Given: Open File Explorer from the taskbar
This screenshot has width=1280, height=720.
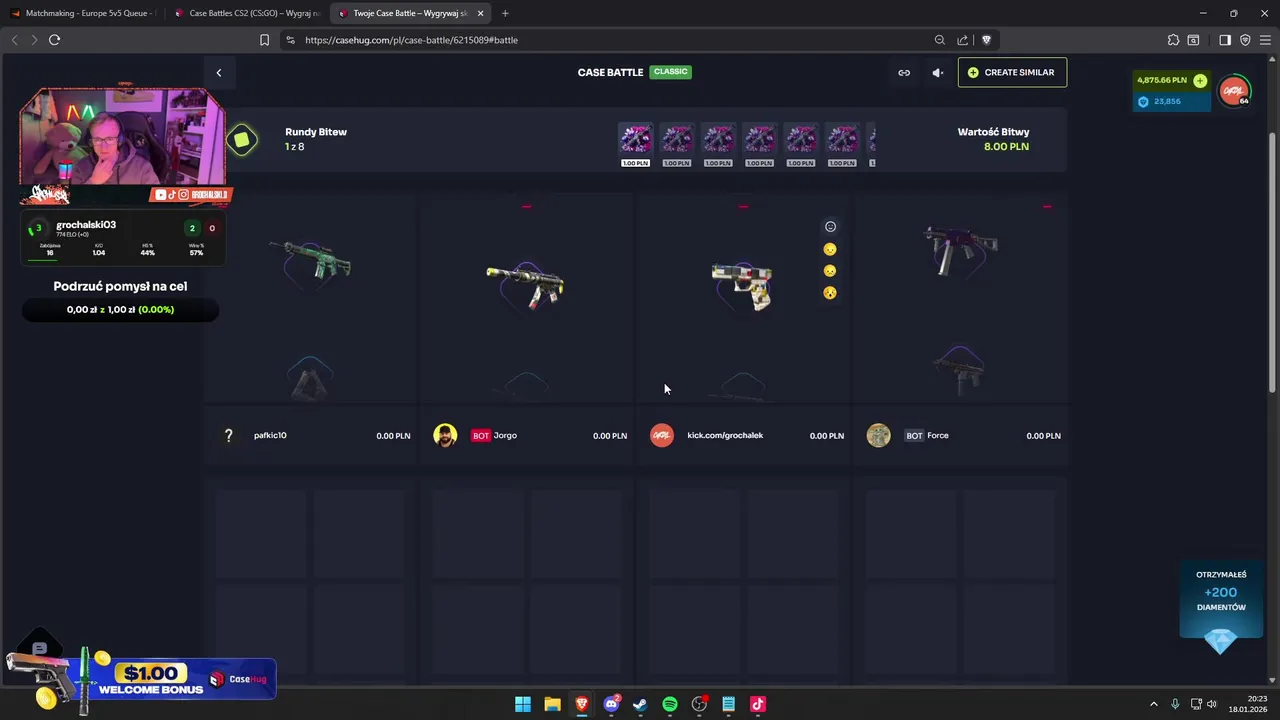Looking at the screenshot, I should (552, 704).
